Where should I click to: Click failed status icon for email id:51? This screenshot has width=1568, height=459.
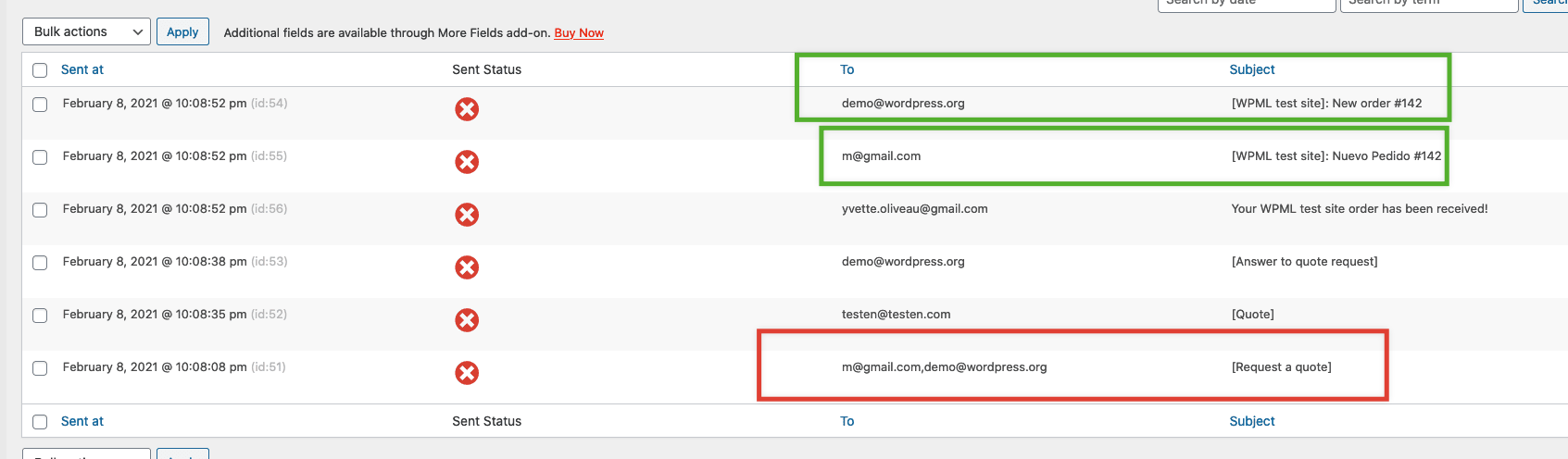coord(467,373)
